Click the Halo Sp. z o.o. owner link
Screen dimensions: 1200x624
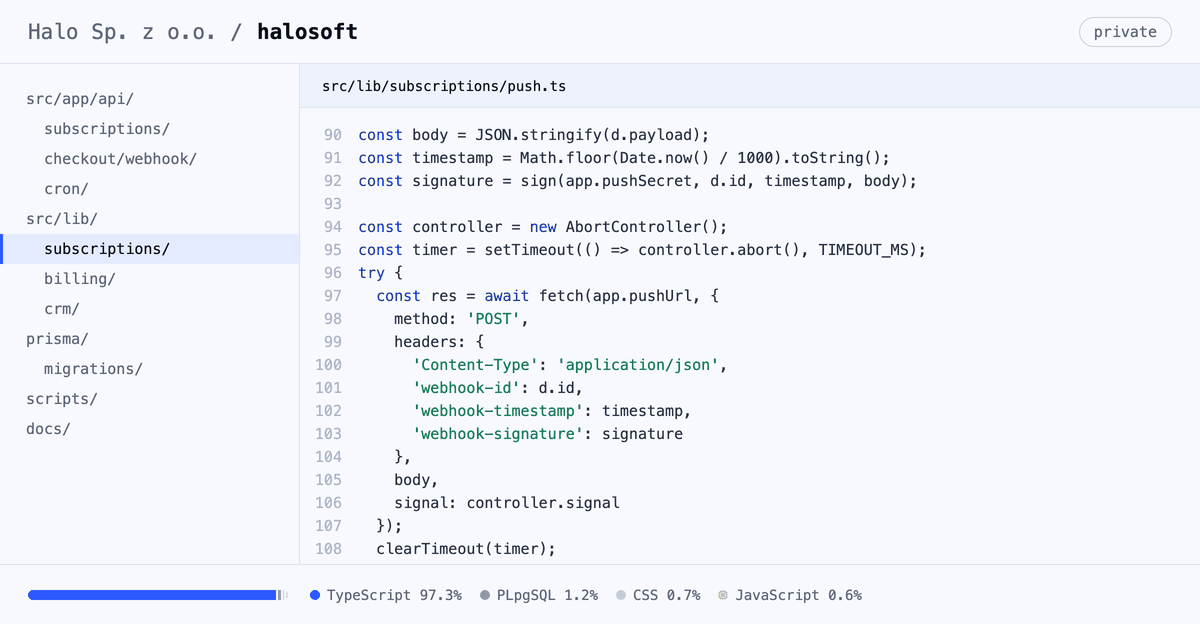coord(120,32)
